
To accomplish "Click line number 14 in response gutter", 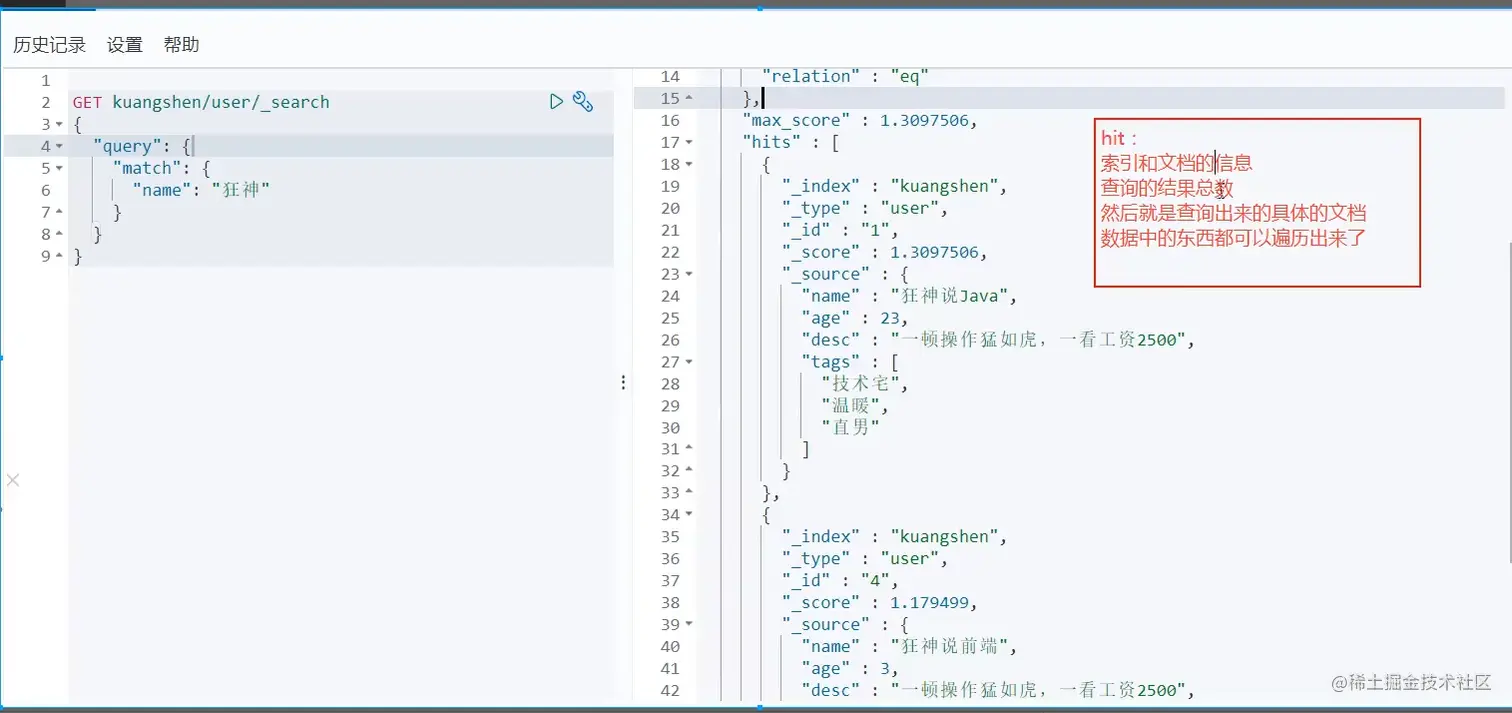I will [x=670, y=76].
